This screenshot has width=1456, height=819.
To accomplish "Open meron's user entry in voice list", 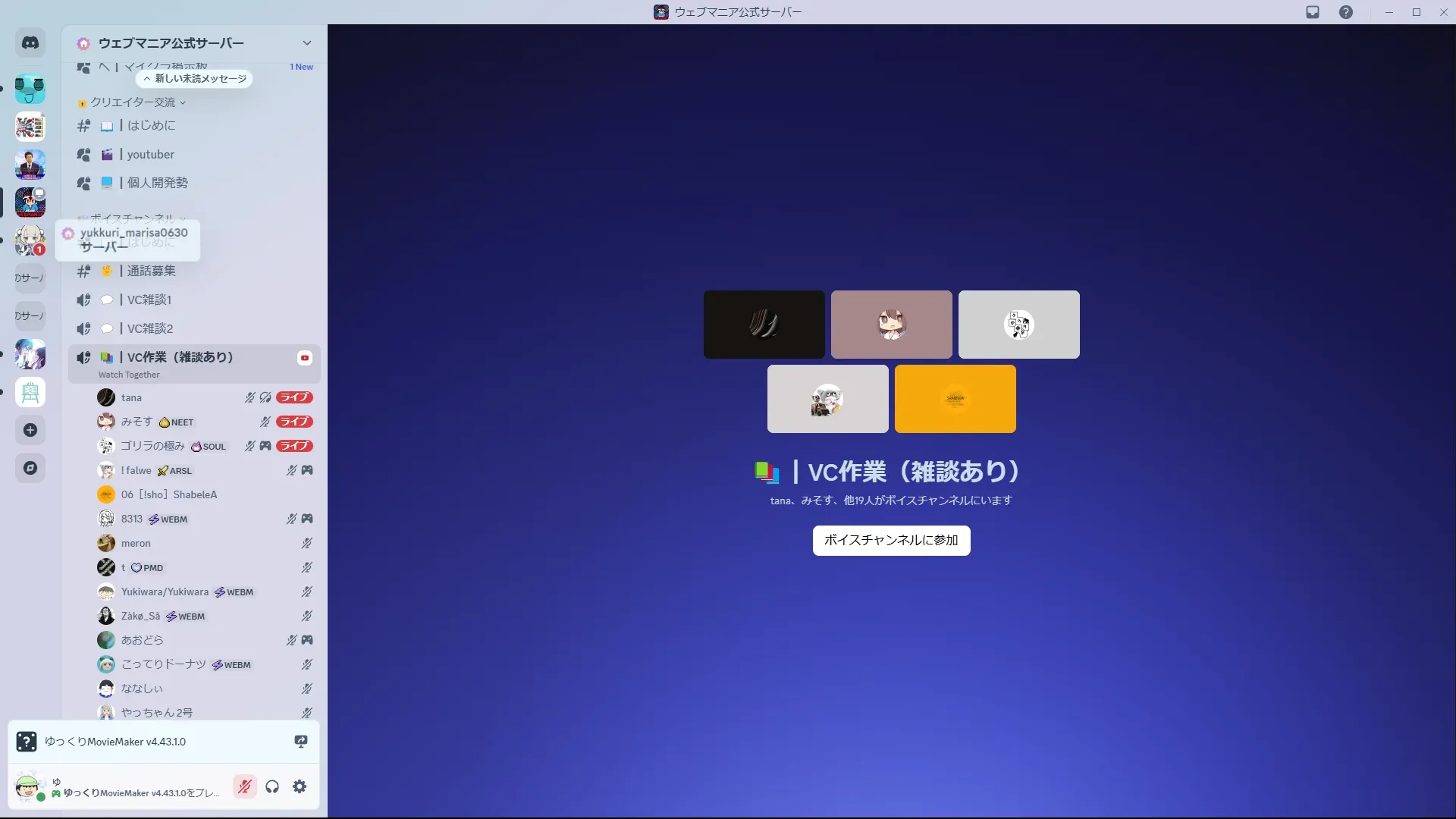I will click(136, 543).
